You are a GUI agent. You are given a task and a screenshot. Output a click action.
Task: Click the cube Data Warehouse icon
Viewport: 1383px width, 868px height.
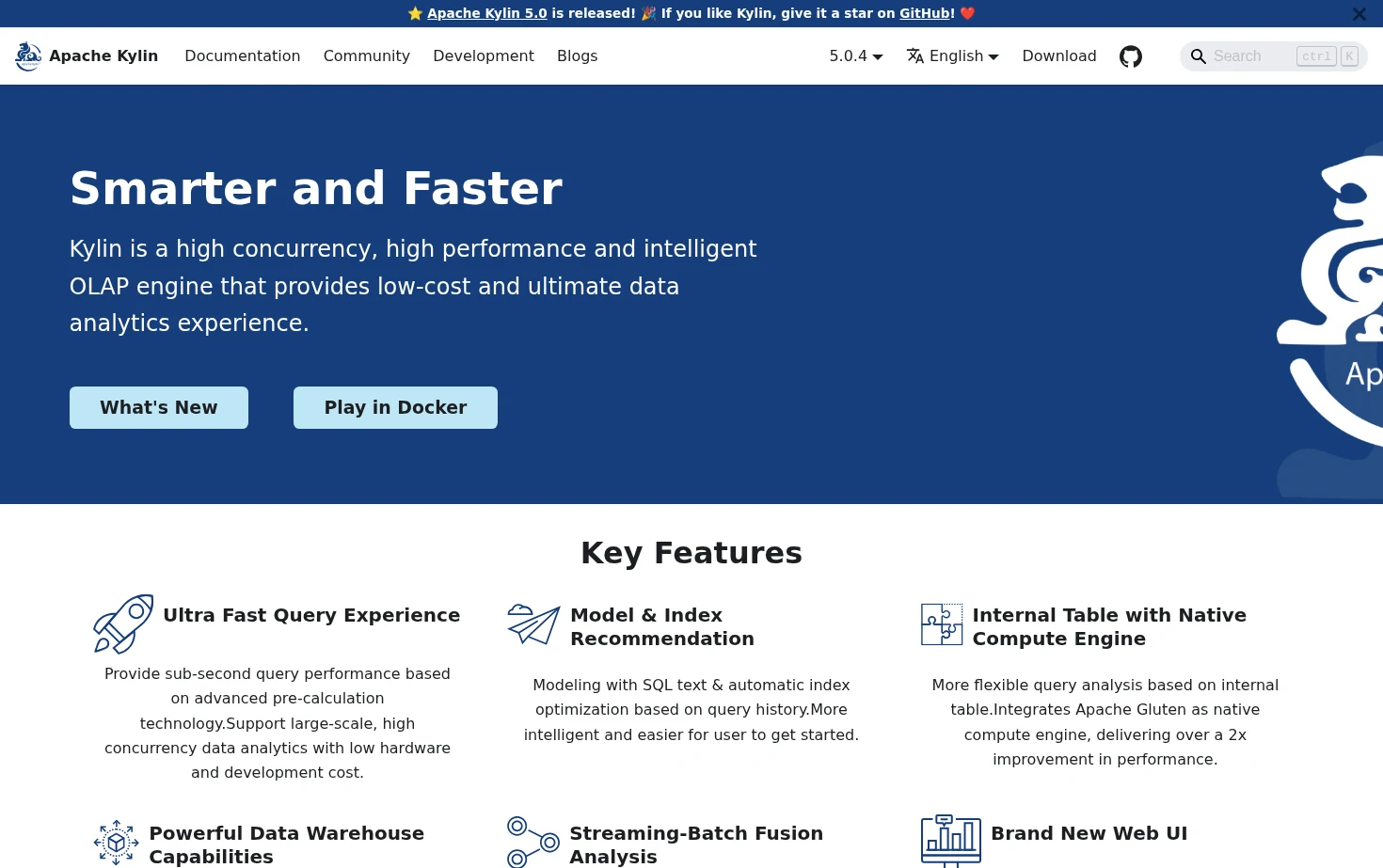pos(117,843)
